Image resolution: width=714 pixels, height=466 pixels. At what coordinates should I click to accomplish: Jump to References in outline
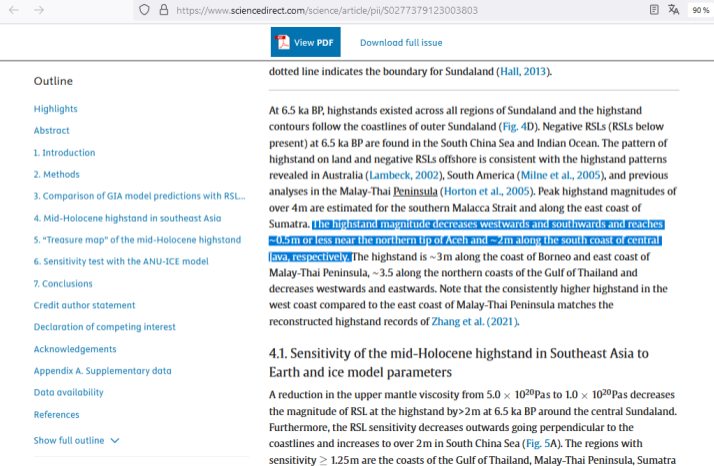pos(56,415)
